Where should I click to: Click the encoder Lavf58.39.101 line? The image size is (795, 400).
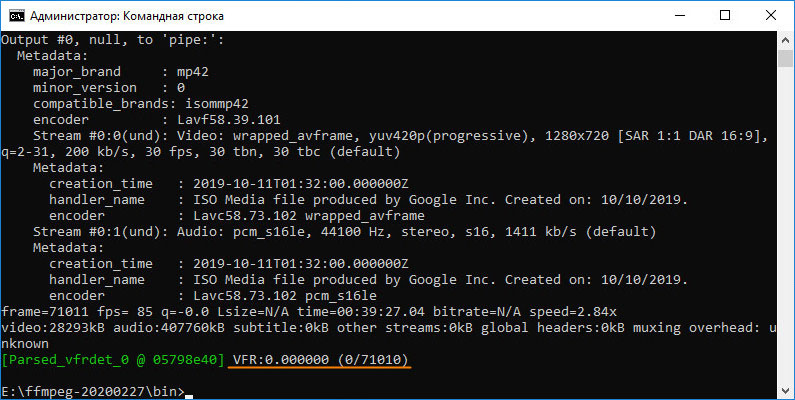(157, 120)
